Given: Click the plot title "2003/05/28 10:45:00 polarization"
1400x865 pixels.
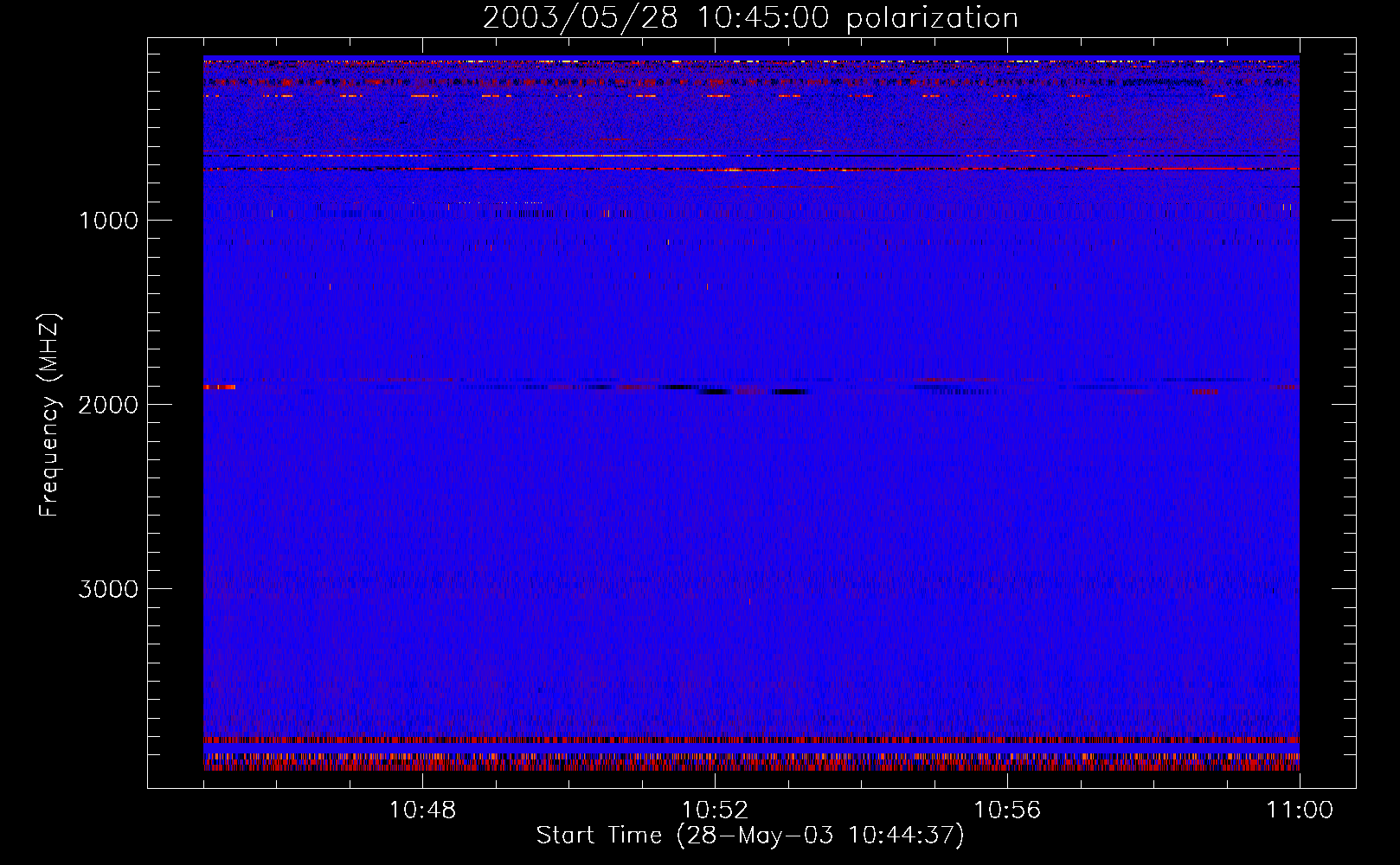Looking at the screenshot, I should [x=750, y=18].
